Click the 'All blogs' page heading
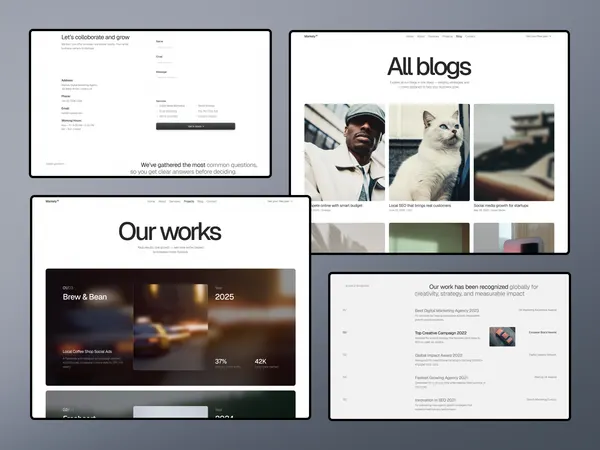 tap(429, 67)
